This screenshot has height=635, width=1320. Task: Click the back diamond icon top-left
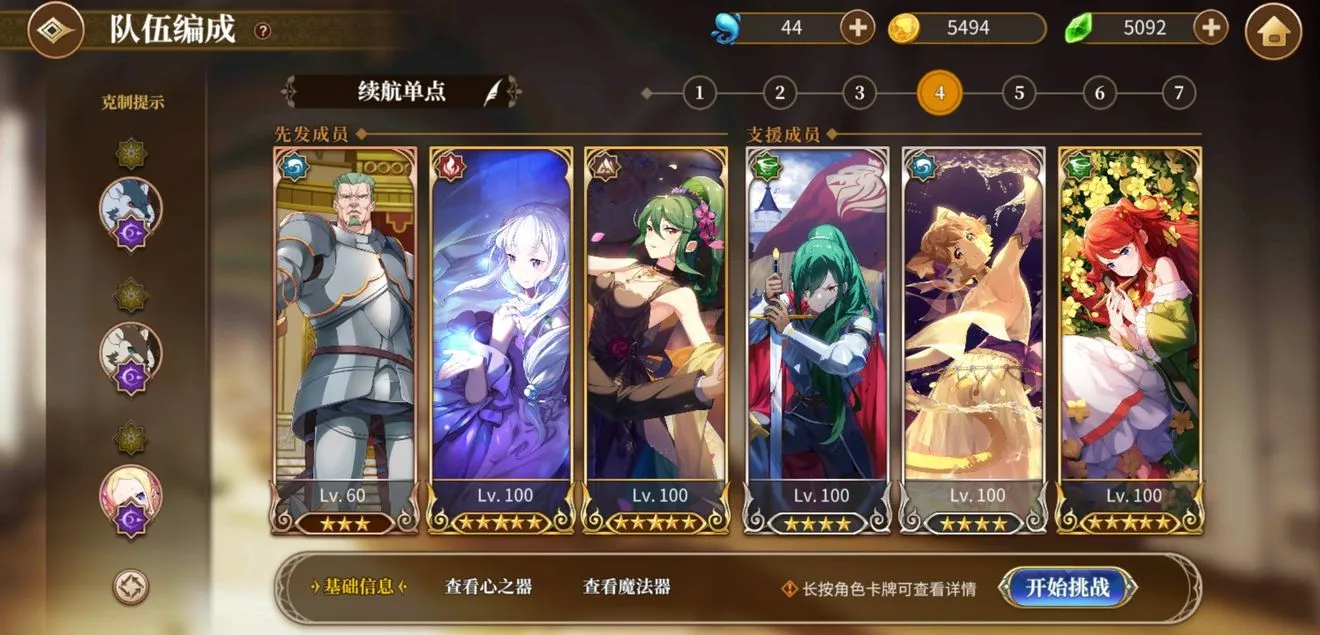point(55,30)
